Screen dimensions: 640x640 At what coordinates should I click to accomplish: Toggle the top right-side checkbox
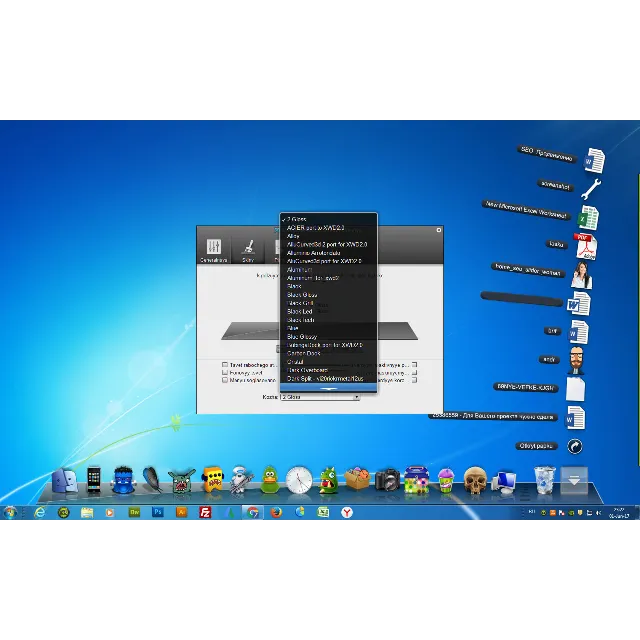(x=414, y=364)
